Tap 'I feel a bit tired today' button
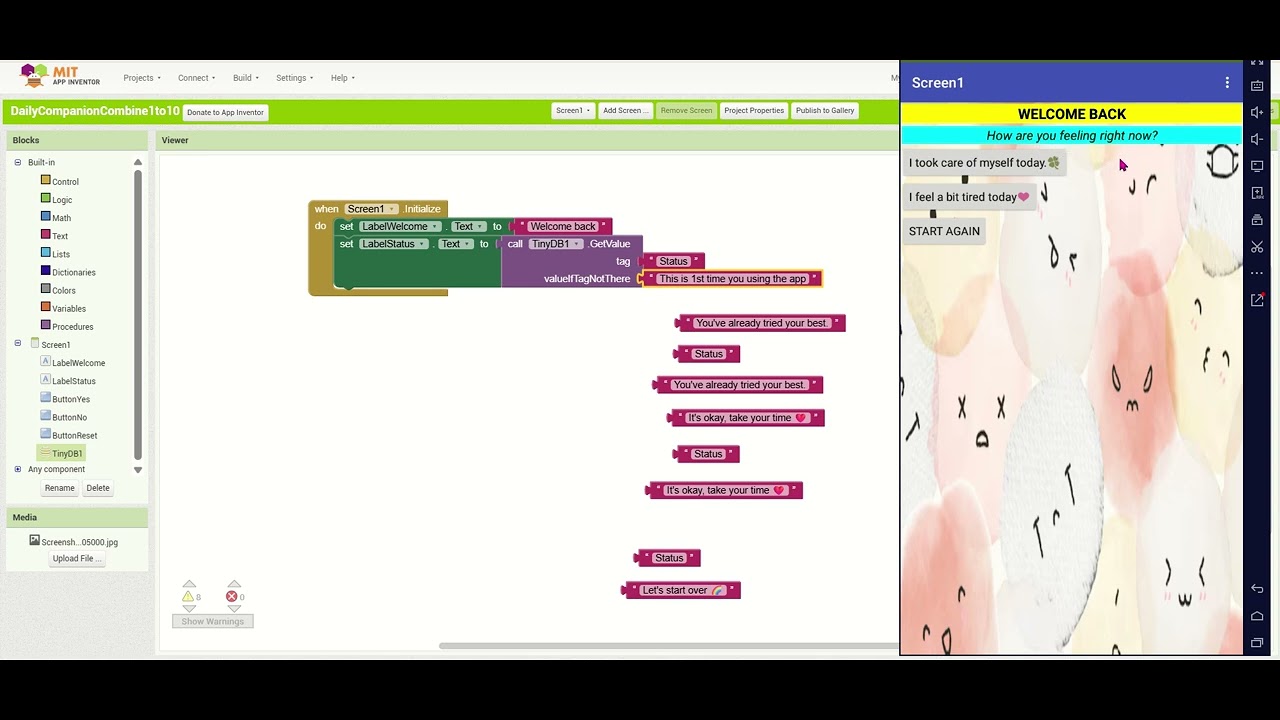Image resolution: width=1280 pixels, height=720 pixels. pos(969,197)
